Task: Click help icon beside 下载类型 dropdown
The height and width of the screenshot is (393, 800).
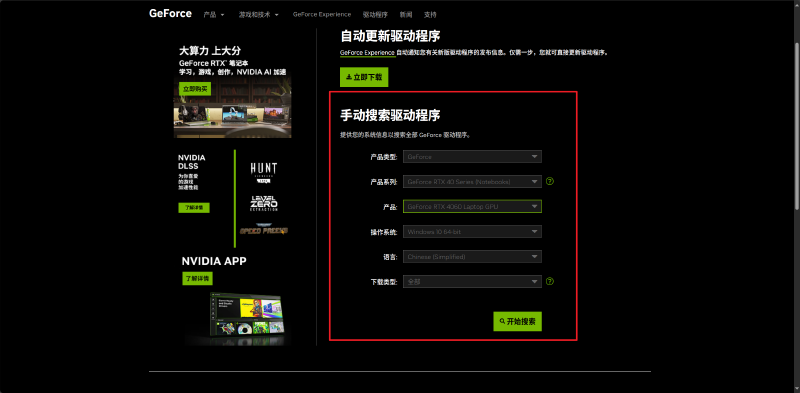Action: tap(549, 281)
